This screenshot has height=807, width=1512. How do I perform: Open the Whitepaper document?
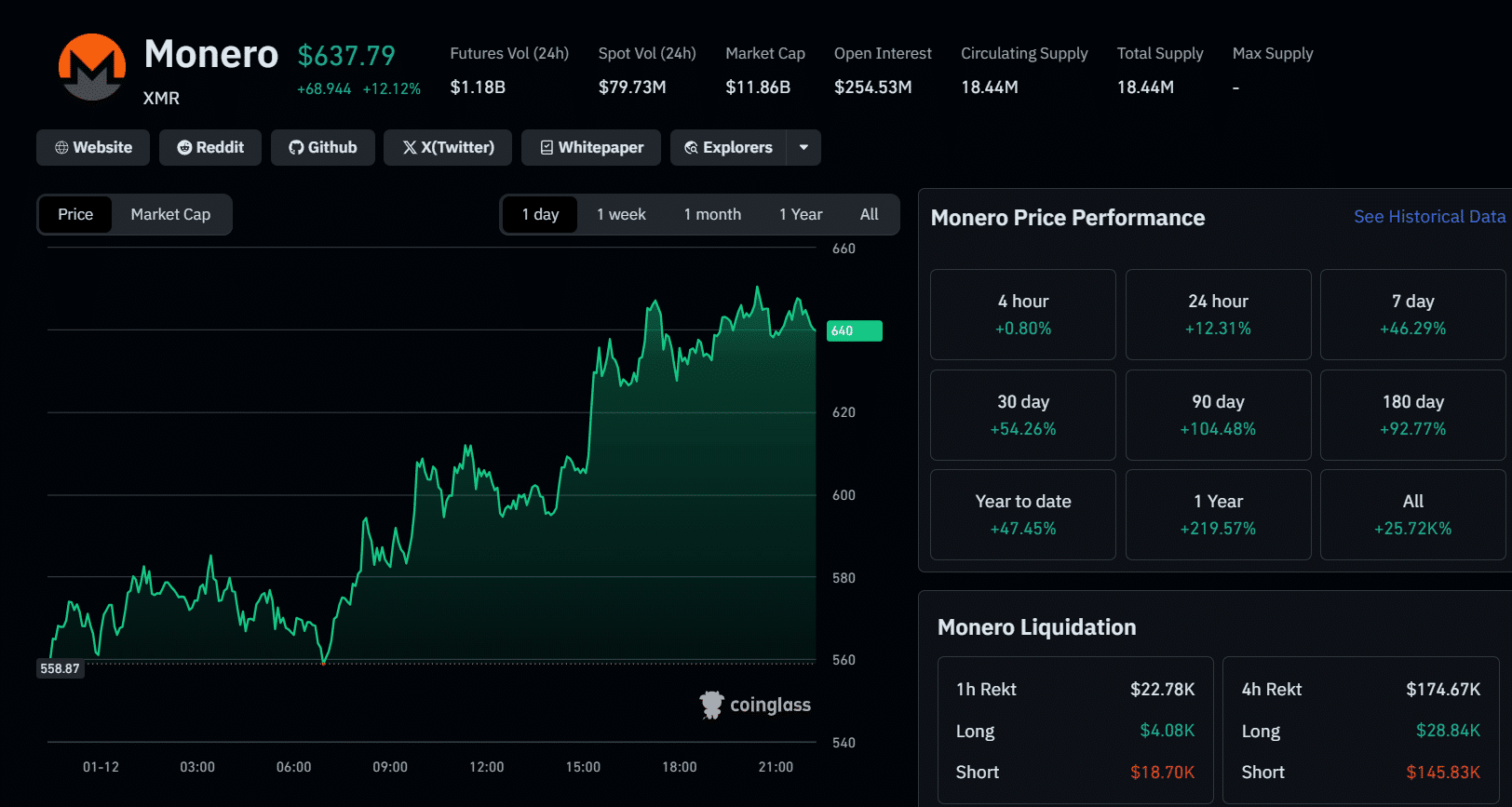coord(591,147)
